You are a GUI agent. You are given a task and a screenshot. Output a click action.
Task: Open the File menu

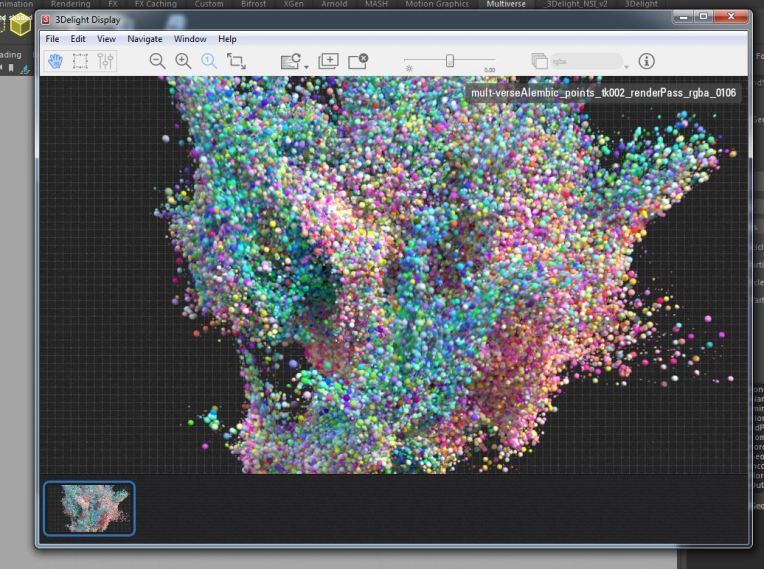click(52, 39)
